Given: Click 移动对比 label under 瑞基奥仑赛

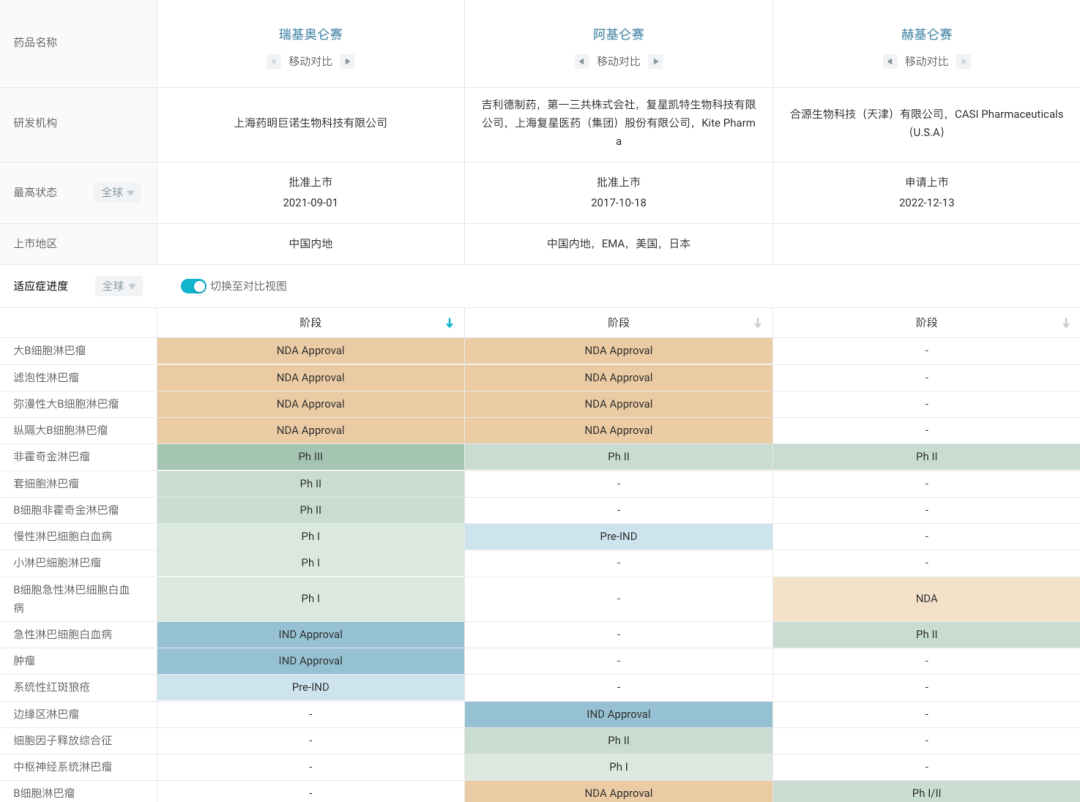Looking at the screenshot, I should coord(311,61).
